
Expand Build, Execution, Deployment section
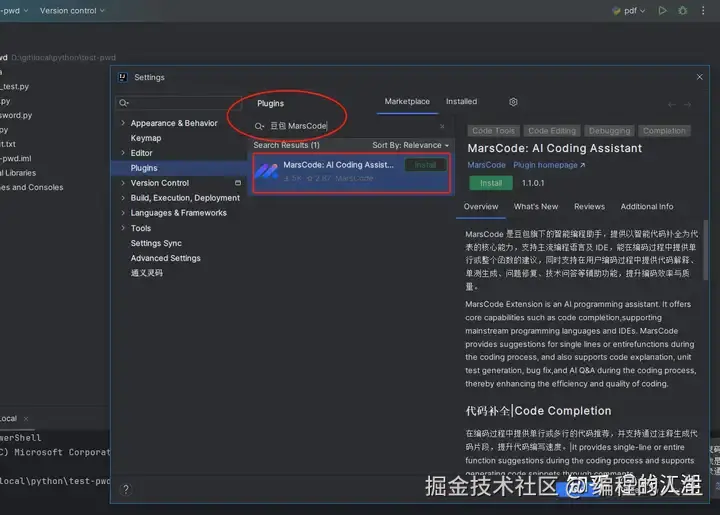[123, 198]
